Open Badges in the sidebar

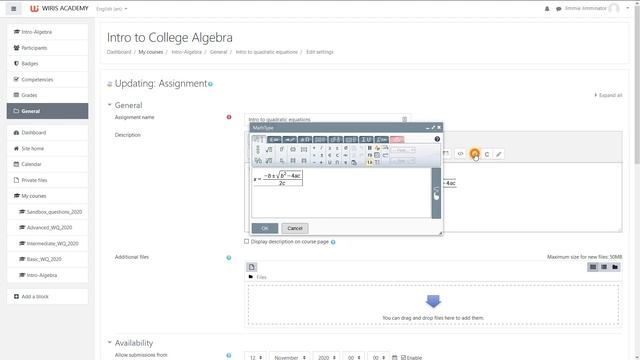point(47,63)
